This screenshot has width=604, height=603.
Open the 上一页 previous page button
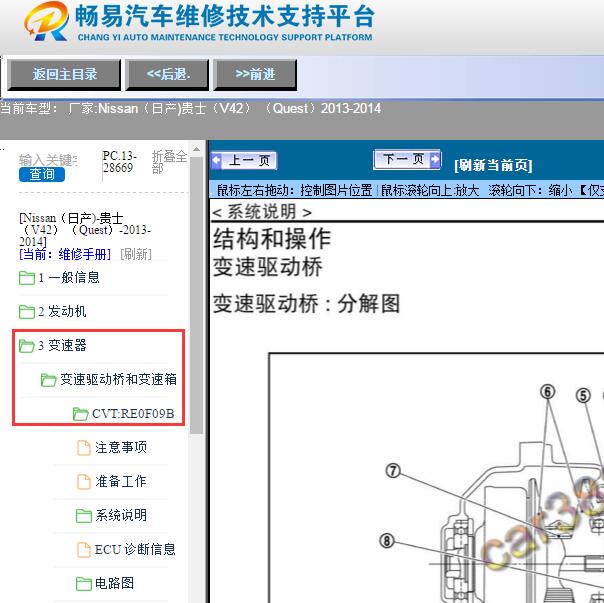click(244, 160)
